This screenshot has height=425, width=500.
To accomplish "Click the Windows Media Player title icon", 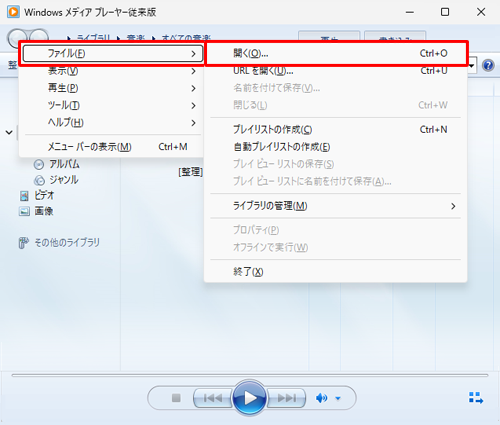I will 13,12.
